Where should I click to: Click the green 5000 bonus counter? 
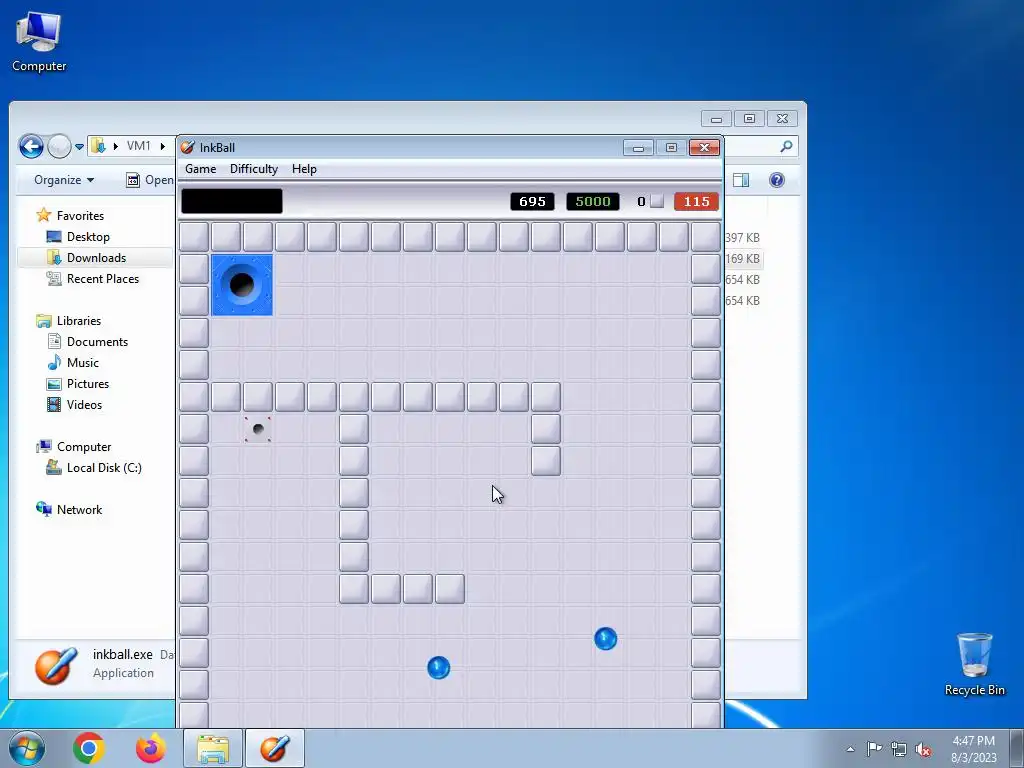coord(592,202)
